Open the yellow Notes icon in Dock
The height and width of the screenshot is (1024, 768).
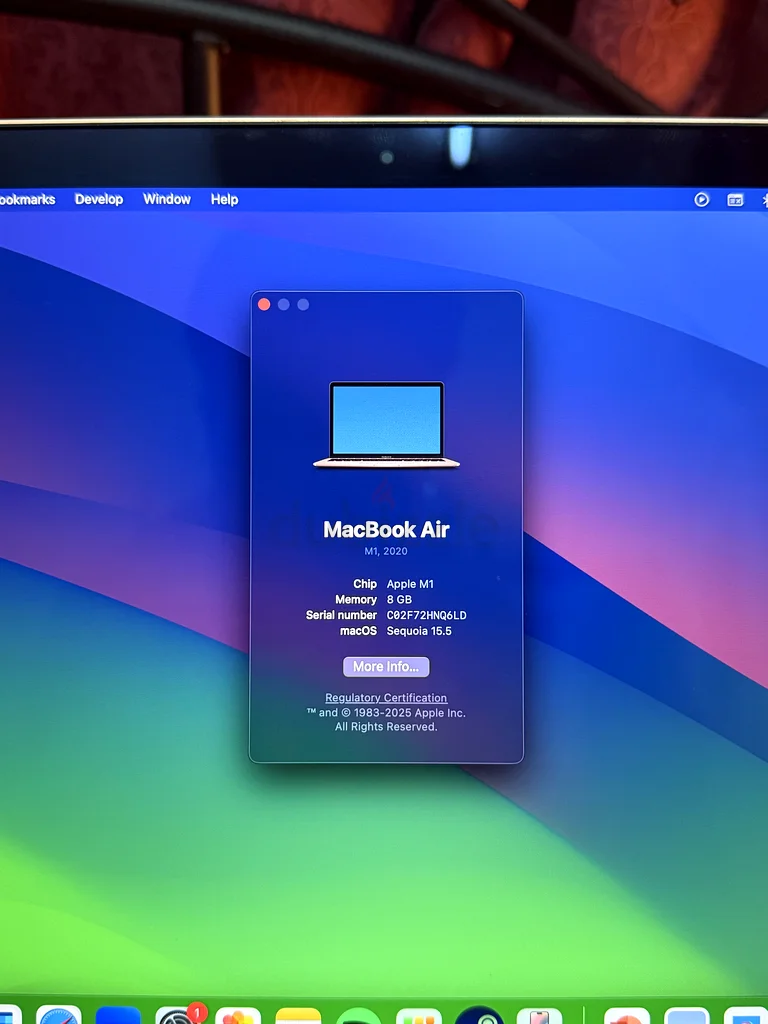click(x=298, y=1016)
